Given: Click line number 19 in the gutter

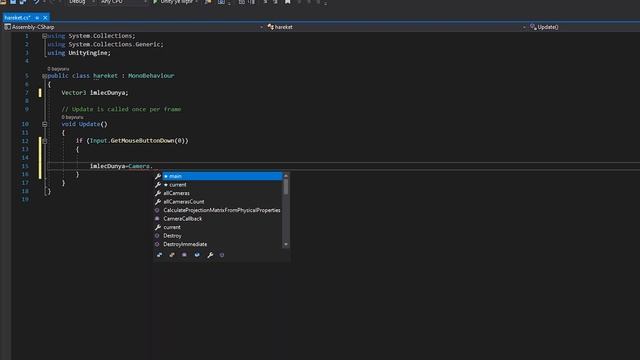Looking at the screenshot, I should (25, 200).
